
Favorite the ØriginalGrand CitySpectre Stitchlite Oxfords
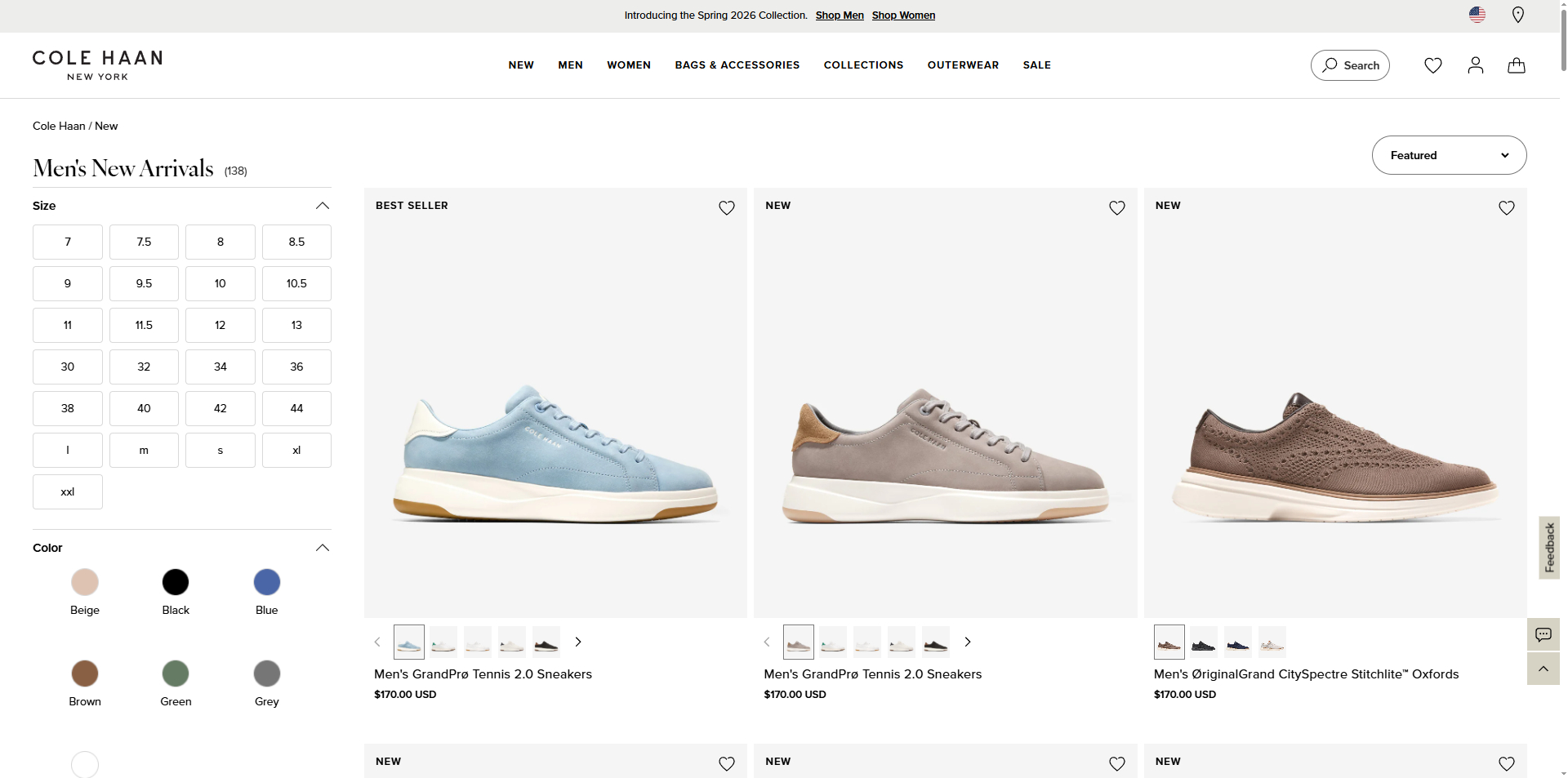pos(1507,207)
